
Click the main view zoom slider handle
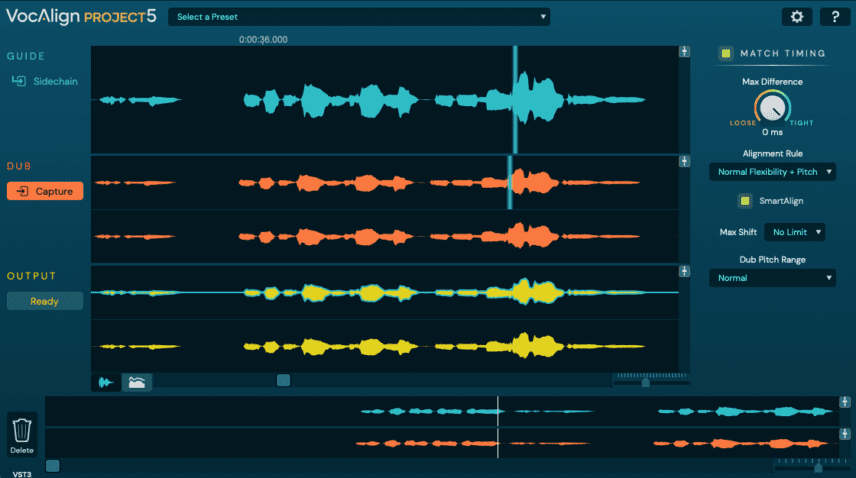pyautogui.click(x=646, y=383)
